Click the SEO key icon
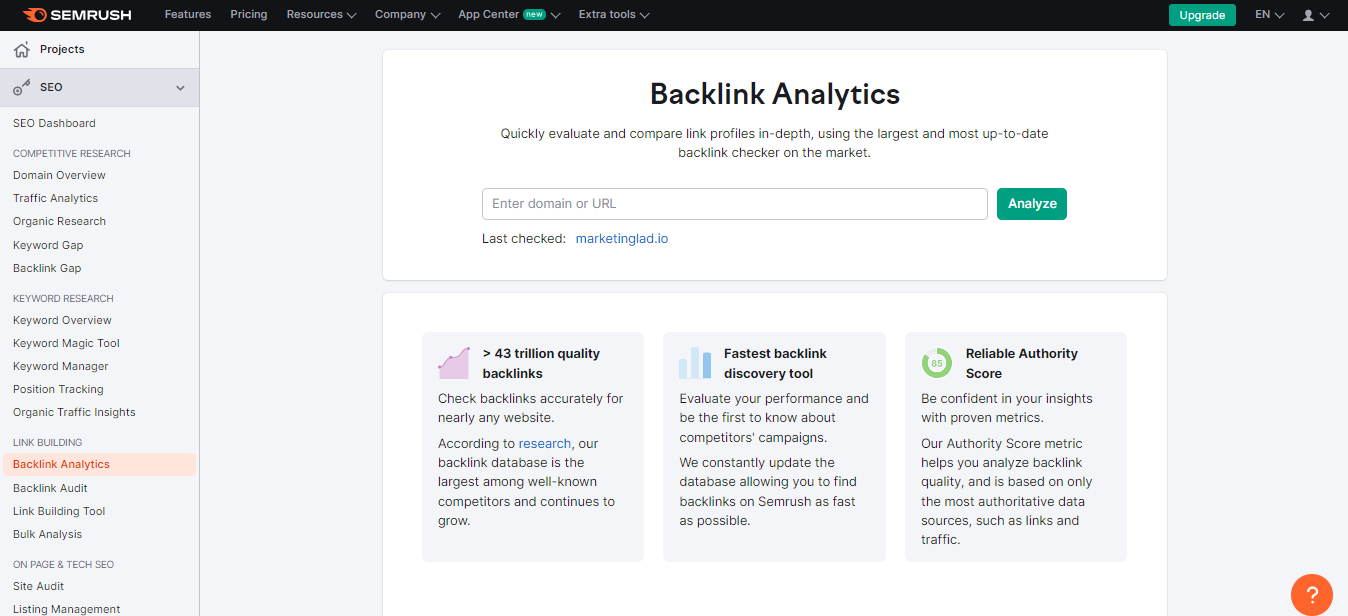Image resolution: width=1348 pixels, height=616 pixels. [22, 88]
